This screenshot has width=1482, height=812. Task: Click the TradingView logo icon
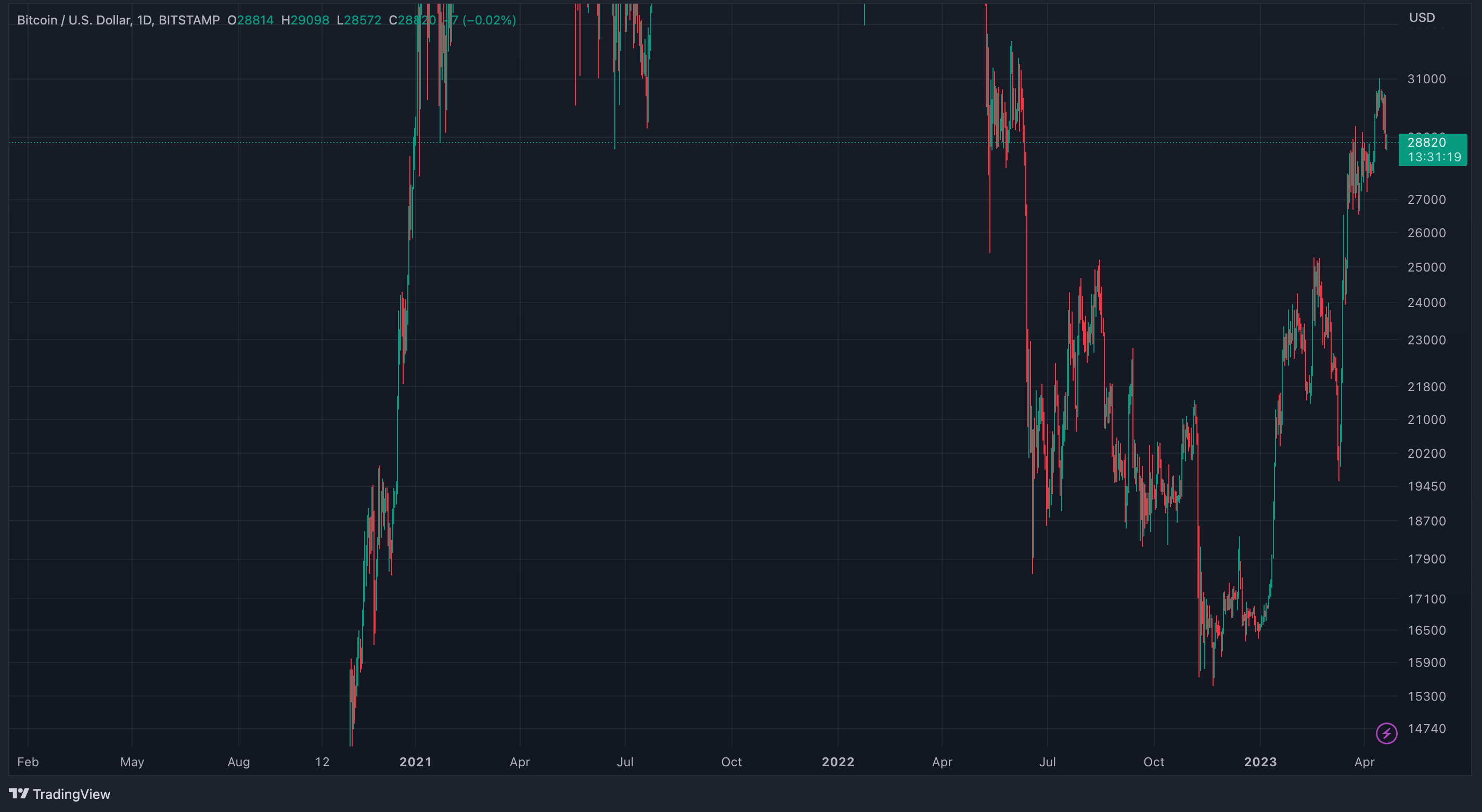pos(19,794)
